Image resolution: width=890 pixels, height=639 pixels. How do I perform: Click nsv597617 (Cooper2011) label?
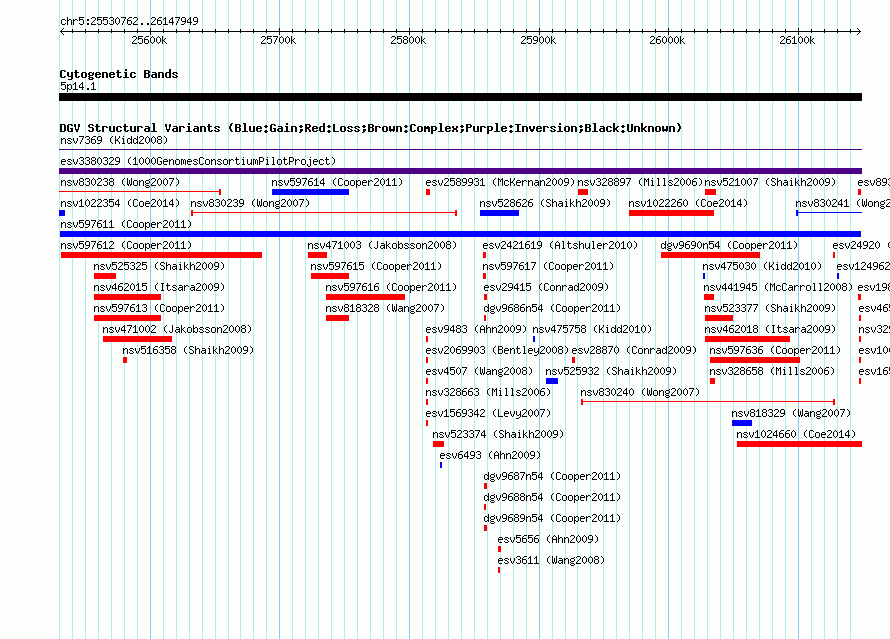[x=548, y=266]
